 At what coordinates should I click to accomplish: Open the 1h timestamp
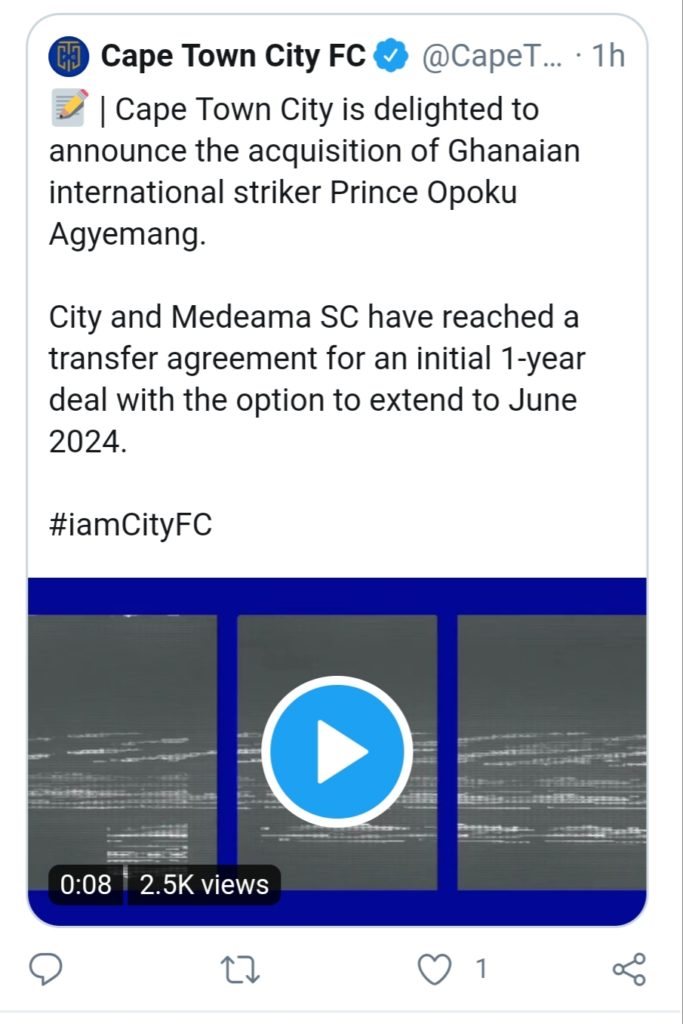tap(608, 57)
